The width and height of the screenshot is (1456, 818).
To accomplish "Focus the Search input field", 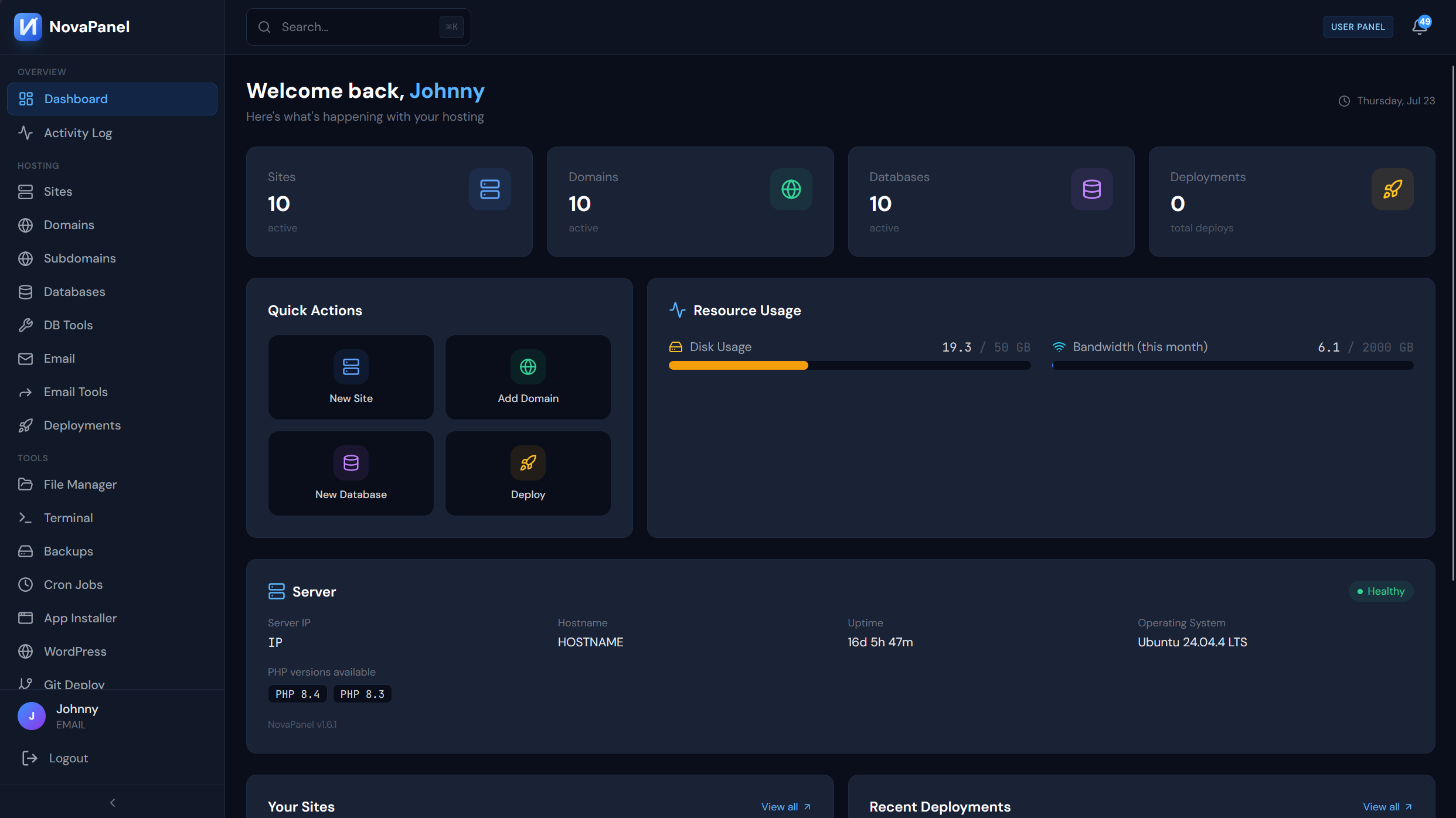I will pos(359,27).
